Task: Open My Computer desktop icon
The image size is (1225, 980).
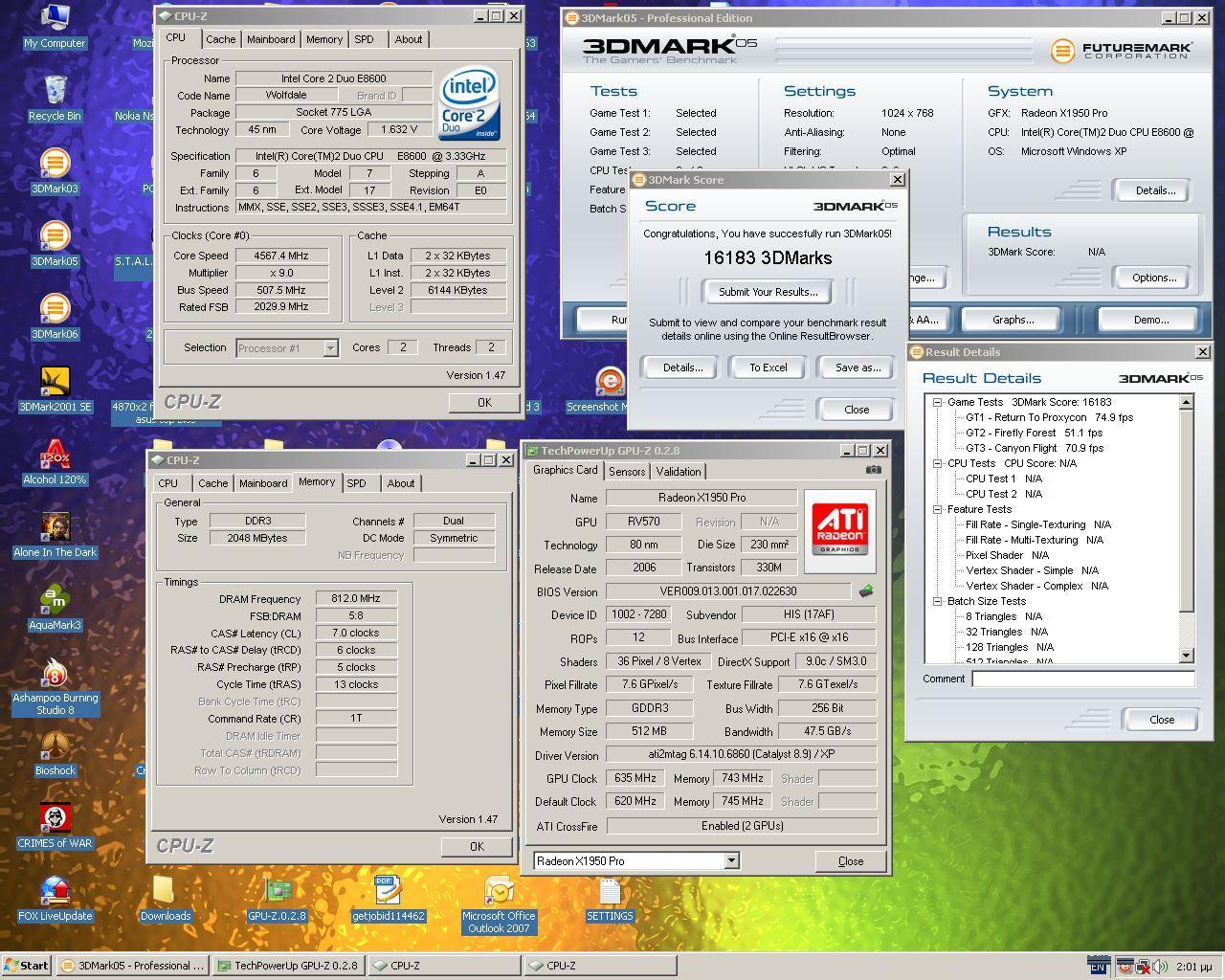Action: pos(55,26)
